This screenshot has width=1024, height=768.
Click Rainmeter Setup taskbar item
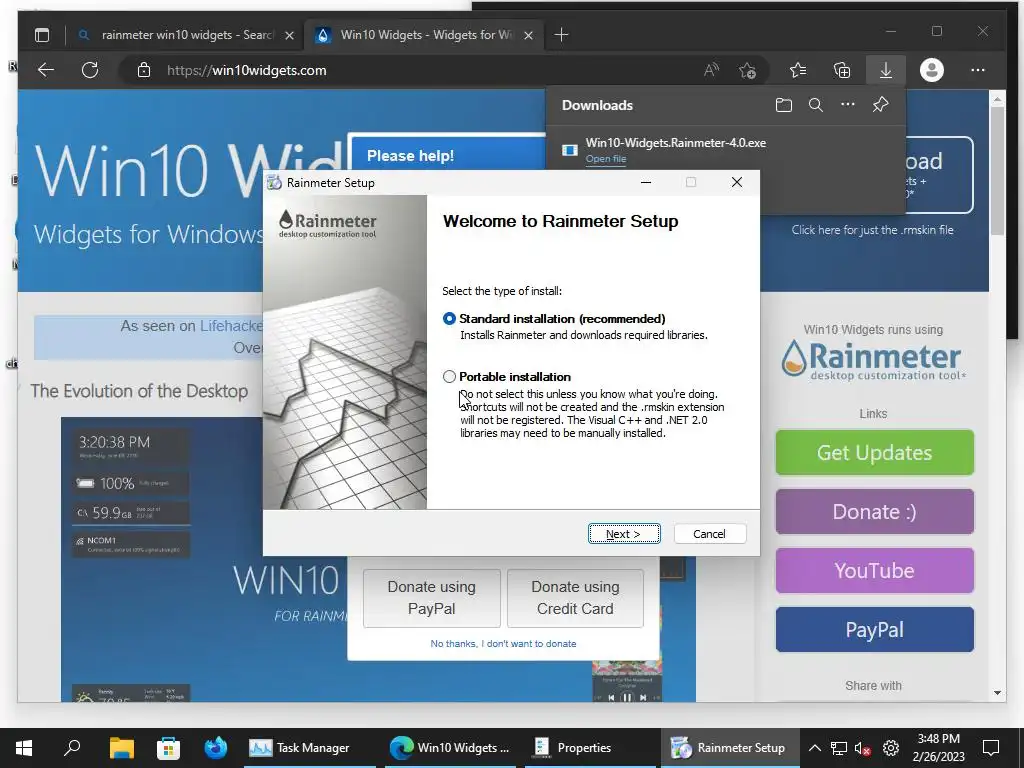[x=730, y=748]
